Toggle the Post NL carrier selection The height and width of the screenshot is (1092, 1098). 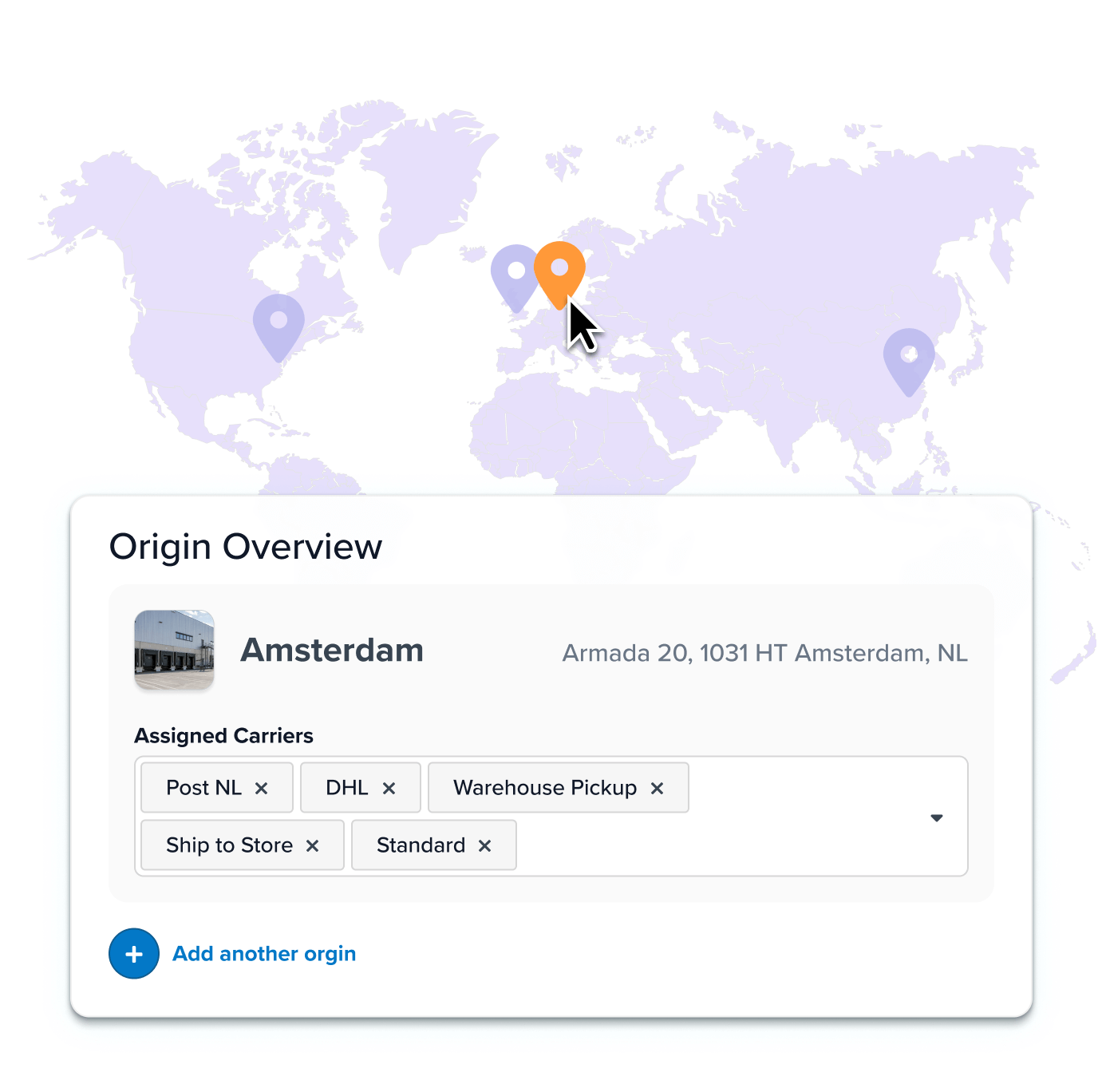click(x=203, y=787)
